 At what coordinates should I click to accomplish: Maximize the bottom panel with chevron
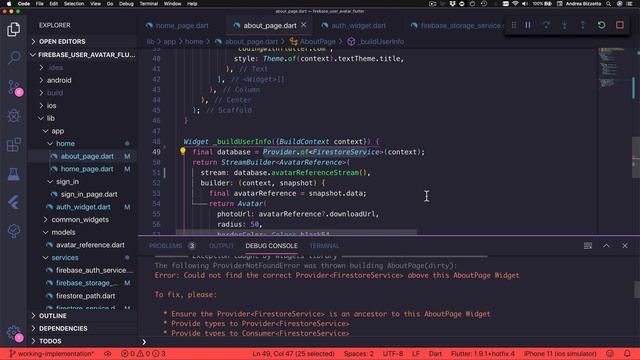tap(606, 246)
